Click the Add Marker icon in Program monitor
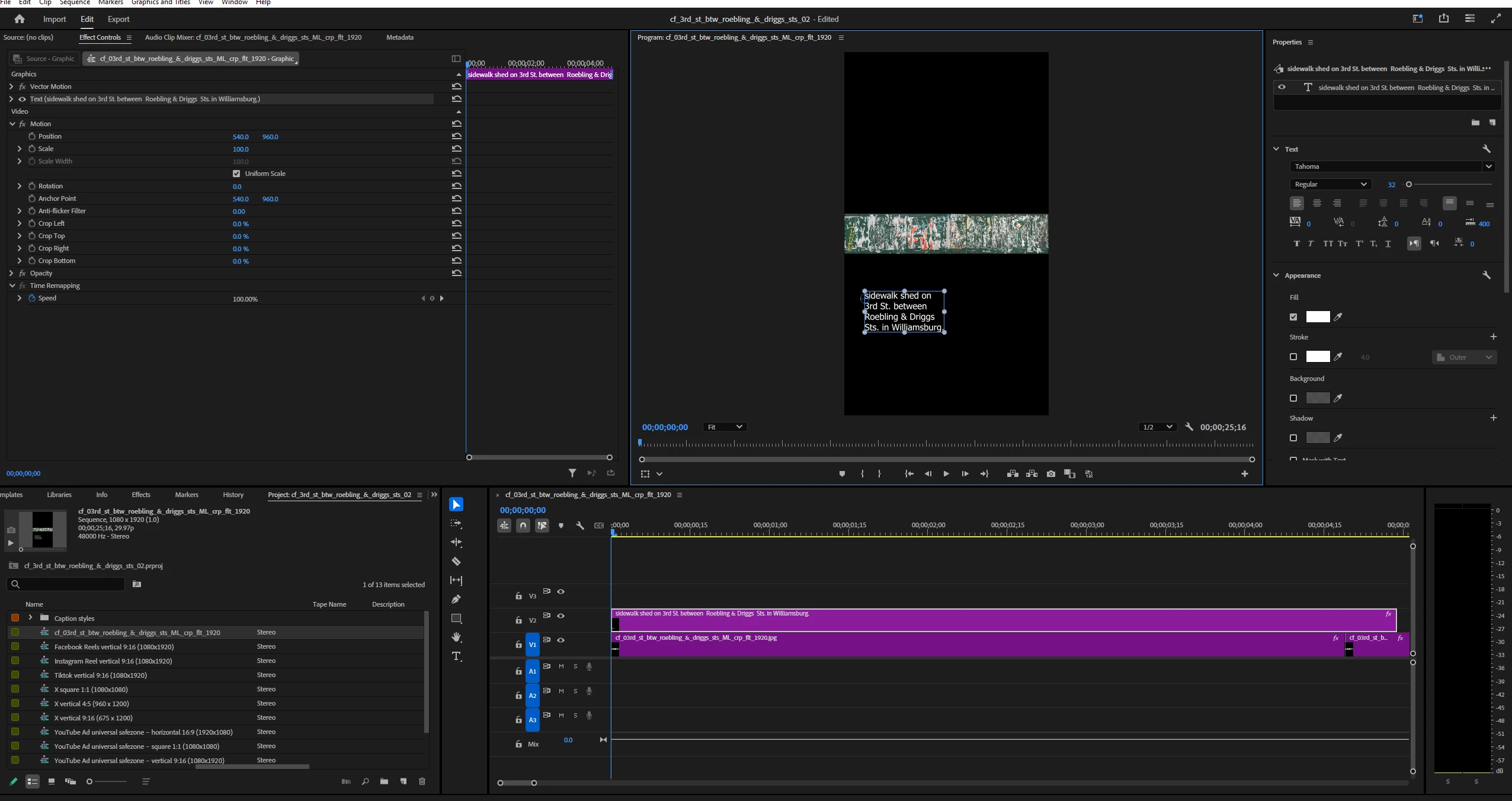Viewport: 1512px width, 801px height. click(x=842, y=474)
